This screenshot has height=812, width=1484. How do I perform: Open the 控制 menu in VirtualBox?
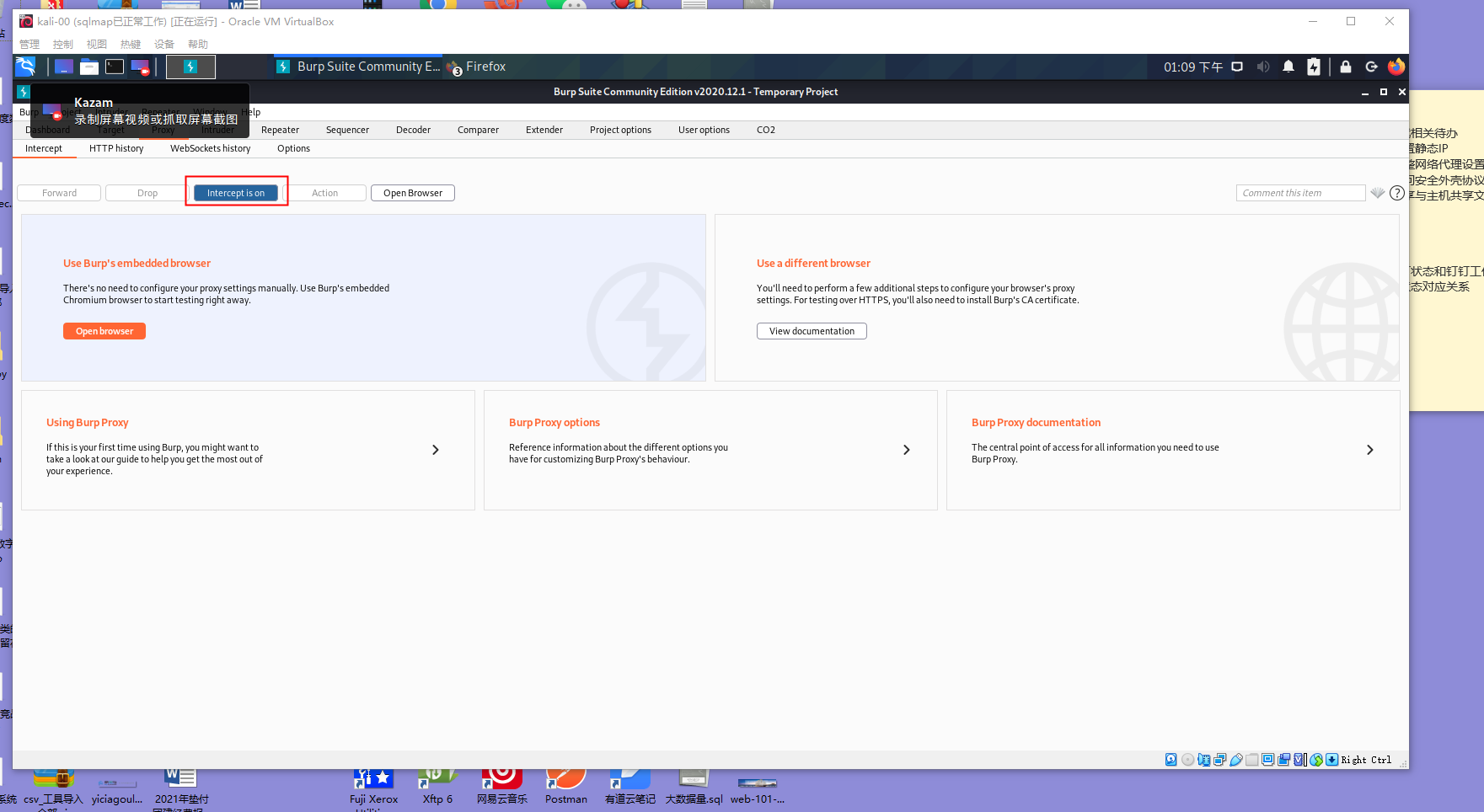tap(63, 44)
